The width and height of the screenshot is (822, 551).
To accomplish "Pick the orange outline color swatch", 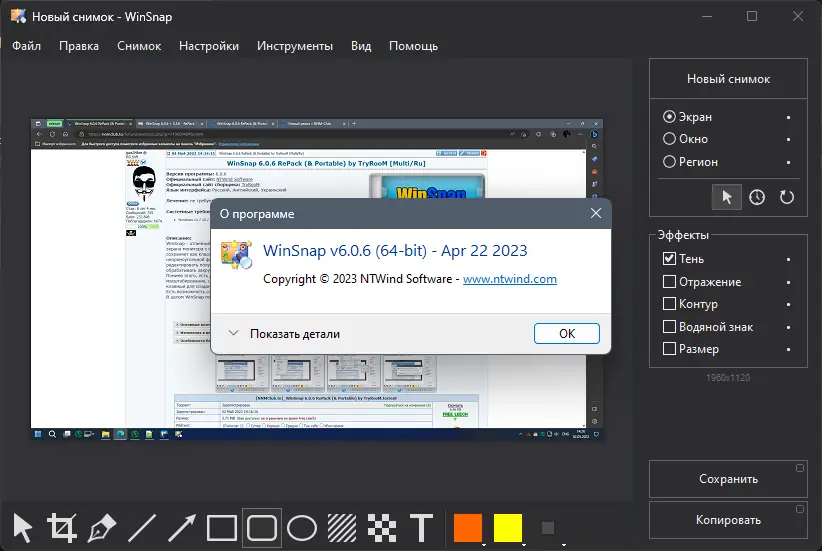I will point(468,527).
